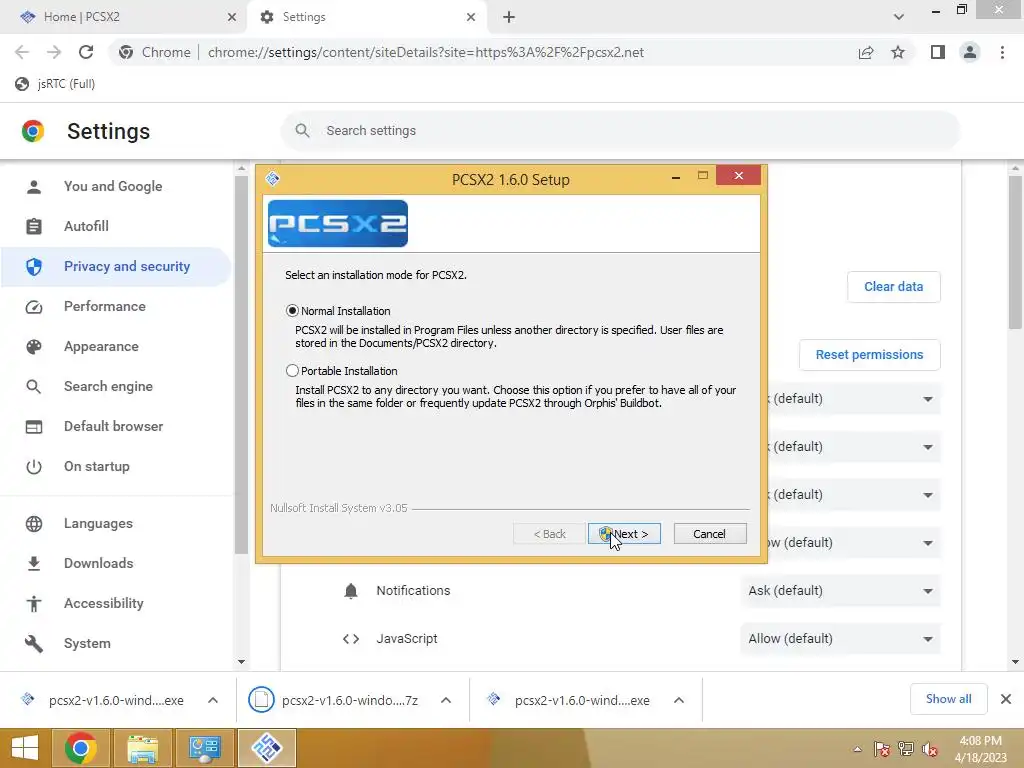This screenshot has height=768, width=1024.
Task: Open Privacy and security section
Action: (116, 266)
